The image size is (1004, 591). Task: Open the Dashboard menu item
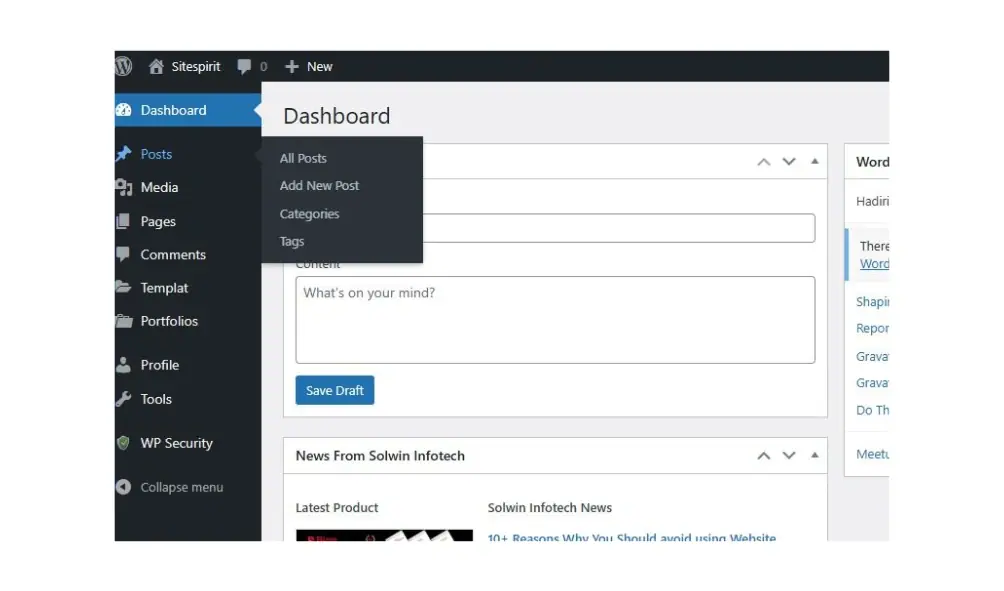click(x=188, y=110)
